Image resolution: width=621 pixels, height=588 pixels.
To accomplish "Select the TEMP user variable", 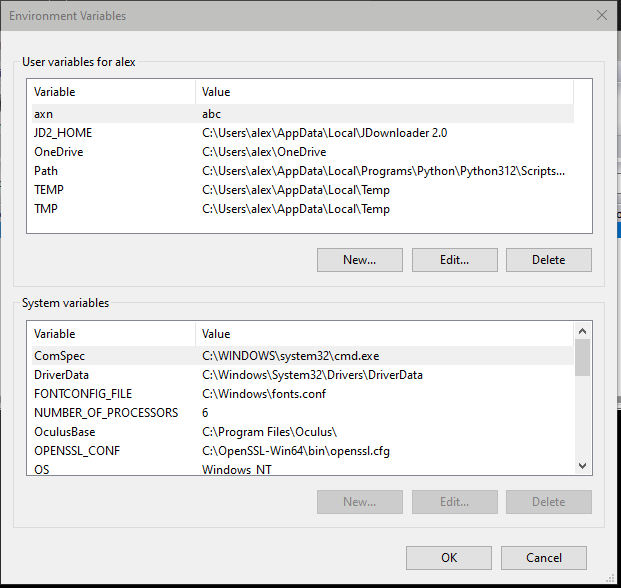I will [303, 190].
